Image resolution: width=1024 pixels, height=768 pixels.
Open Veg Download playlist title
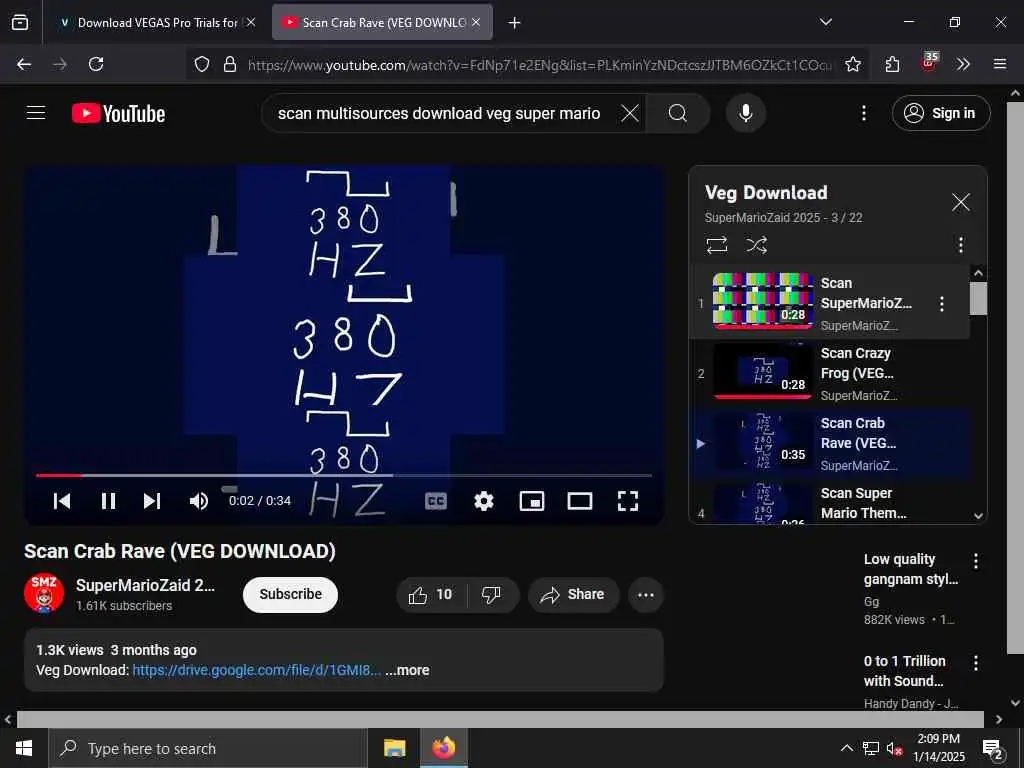[x=766, y=193]
